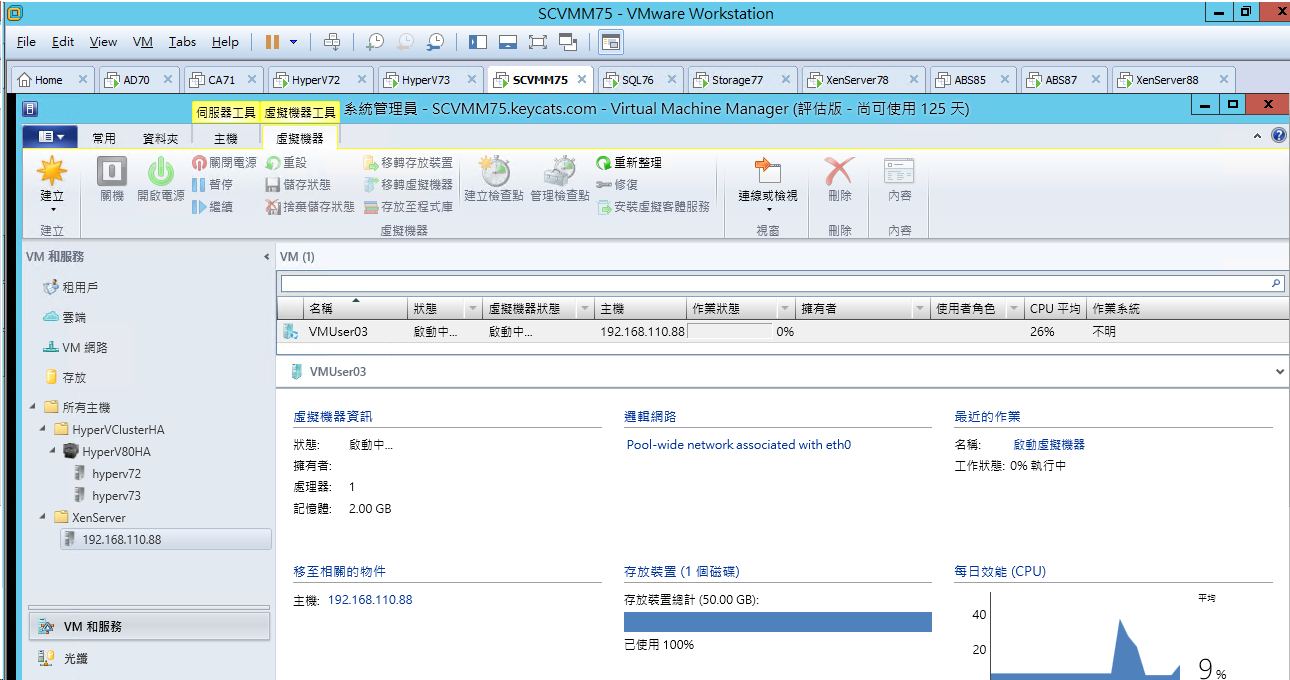This screenshot has width=1290, height=680.
Task: Click the green 開啟電源 power icon
Action: click(161, 172)
